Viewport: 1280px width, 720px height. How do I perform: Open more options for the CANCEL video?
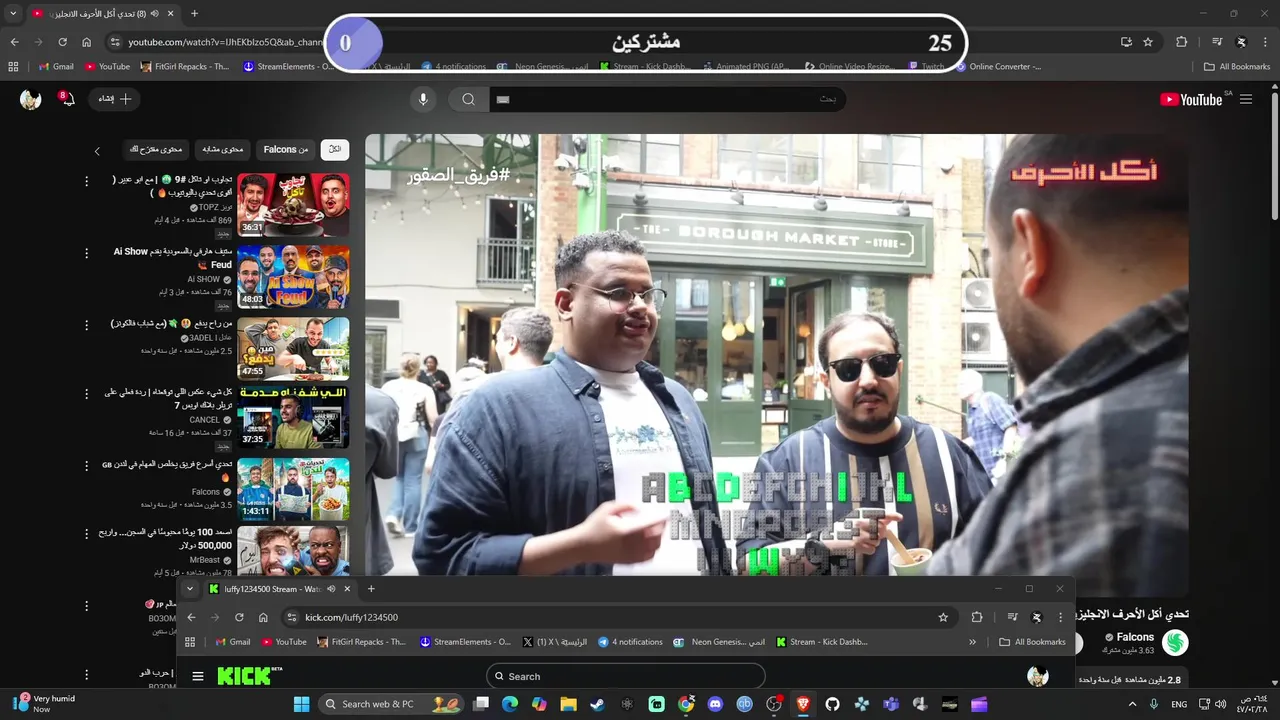tap(86, 393)
